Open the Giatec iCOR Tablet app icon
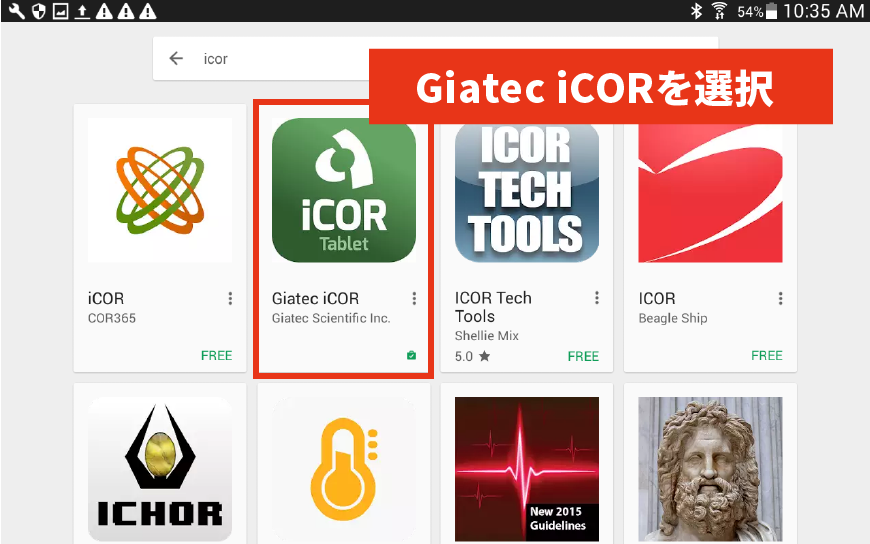This screenshot has width=870, height=544. coord(343,190)
